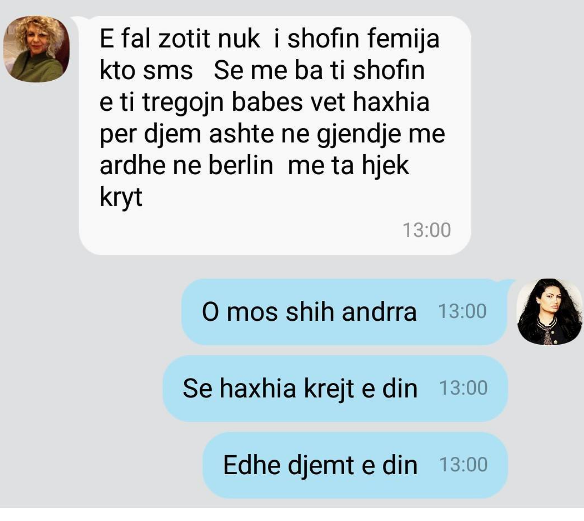Image resolution: width=584 pixels, height=521 pixels.
Task: Tap the dark-haired woman's avatar
Action: click(549, 311)
